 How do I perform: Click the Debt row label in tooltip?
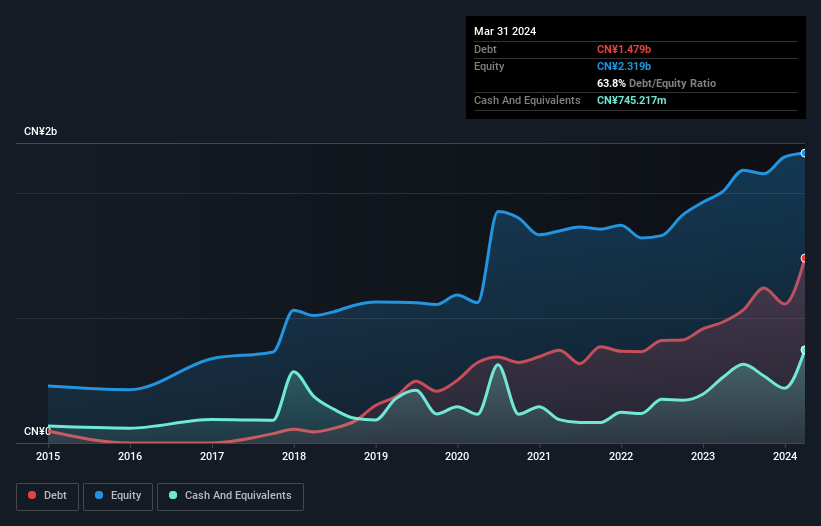coord(485,49)
